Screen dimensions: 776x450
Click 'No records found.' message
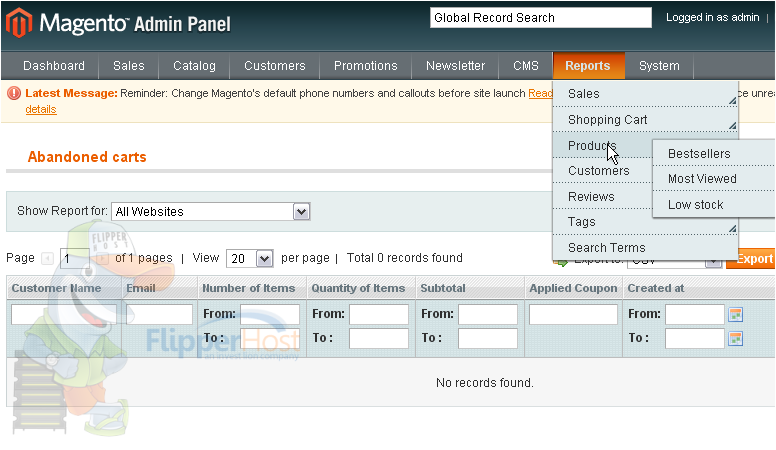[x=485, y=383]
